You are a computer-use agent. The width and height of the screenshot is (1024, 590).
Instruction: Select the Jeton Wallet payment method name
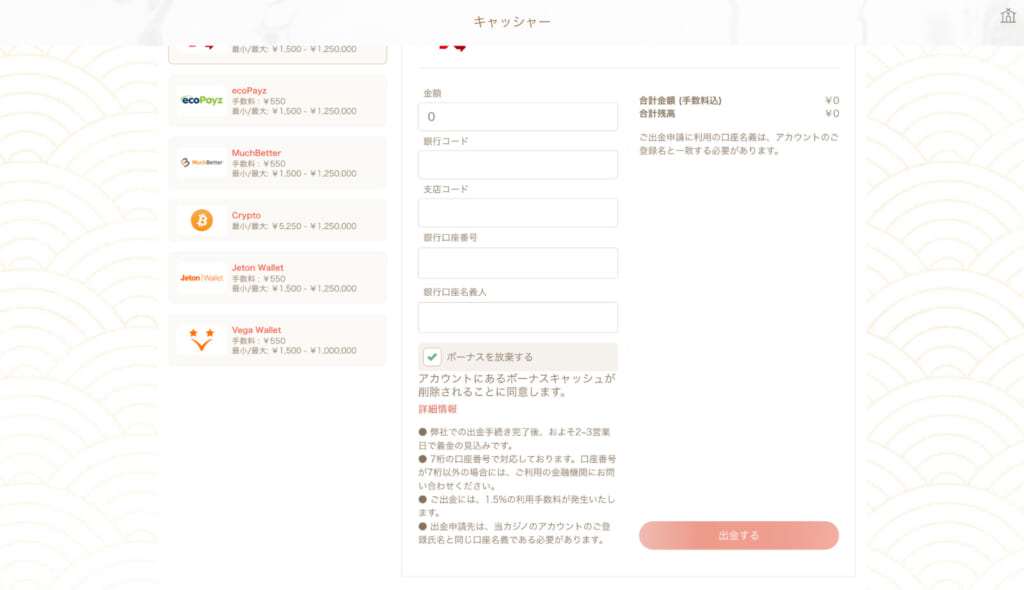tap(257, 267)
